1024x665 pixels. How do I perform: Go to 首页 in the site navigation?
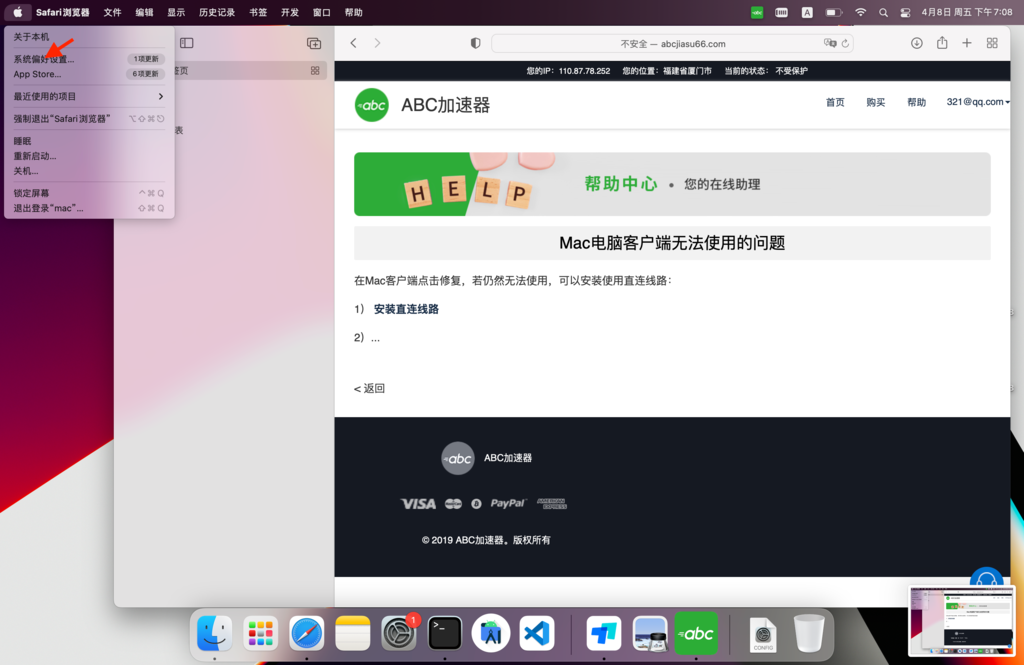pyautogui.click(x=835, y=102)
